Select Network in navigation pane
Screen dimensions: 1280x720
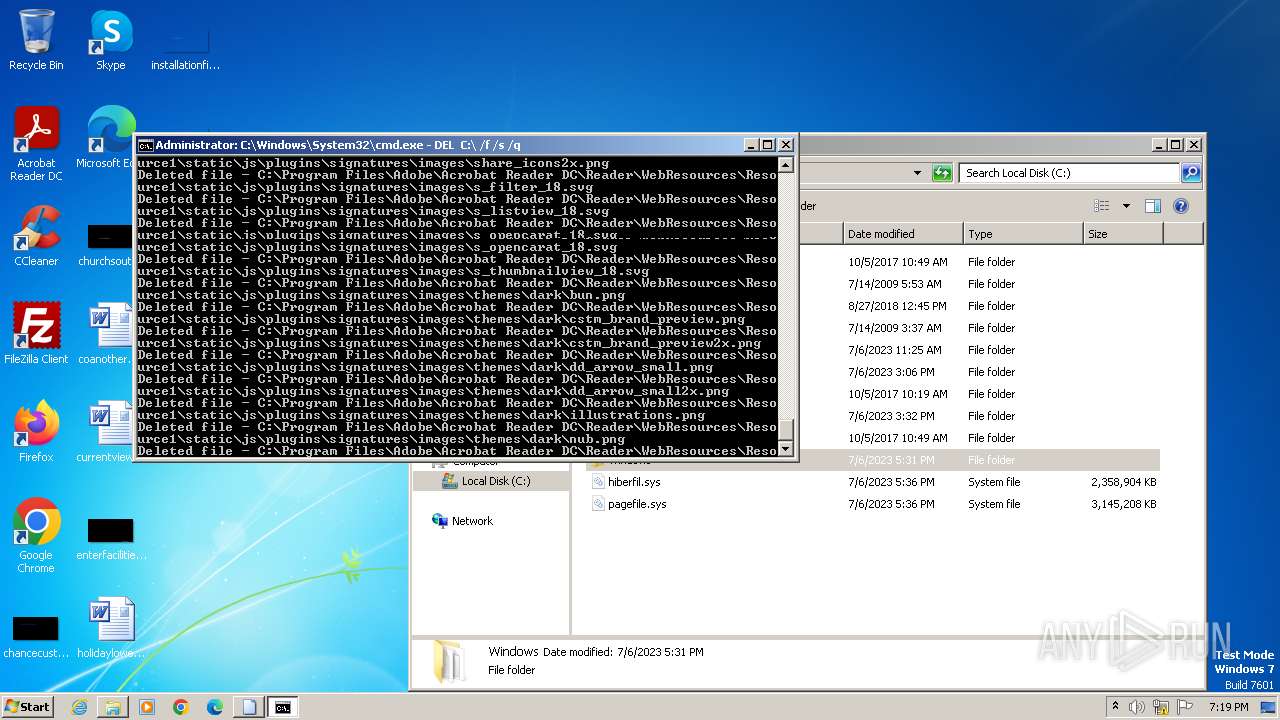472,521
